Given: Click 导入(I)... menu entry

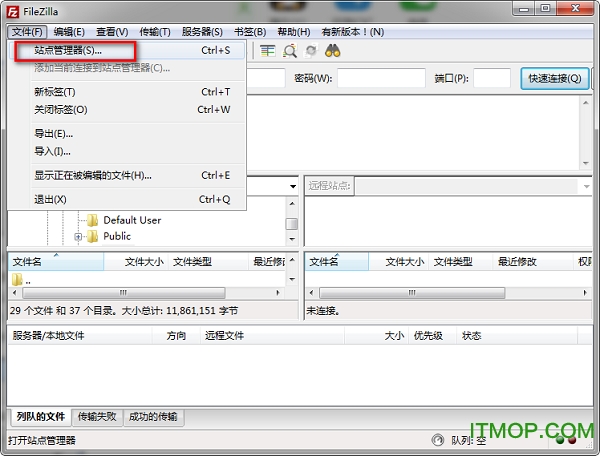Looking at the screenshot, I should pos(126,151).
